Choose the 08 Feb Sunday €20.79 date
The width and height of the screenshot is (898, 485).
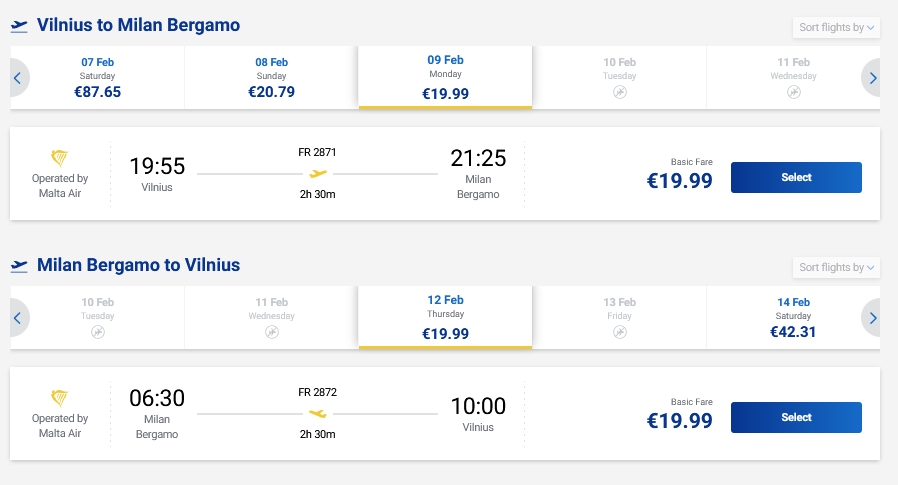pos(271,77)
